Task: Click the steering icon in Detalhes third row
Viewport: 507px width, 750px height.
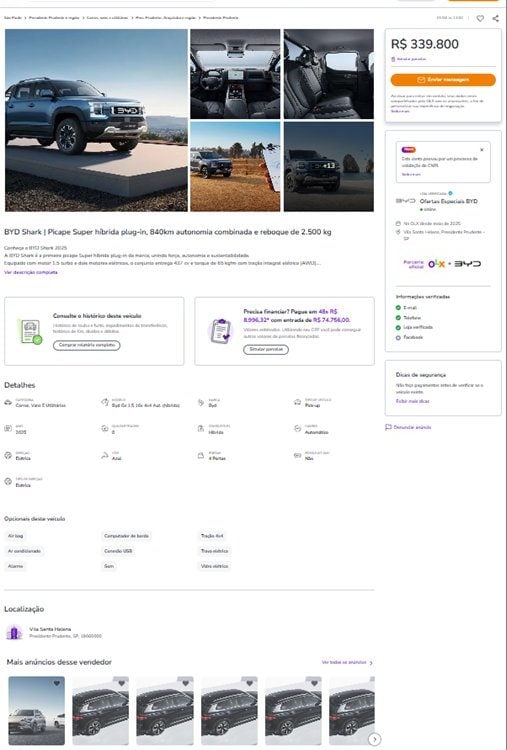Action: click(x=8, y=455)
